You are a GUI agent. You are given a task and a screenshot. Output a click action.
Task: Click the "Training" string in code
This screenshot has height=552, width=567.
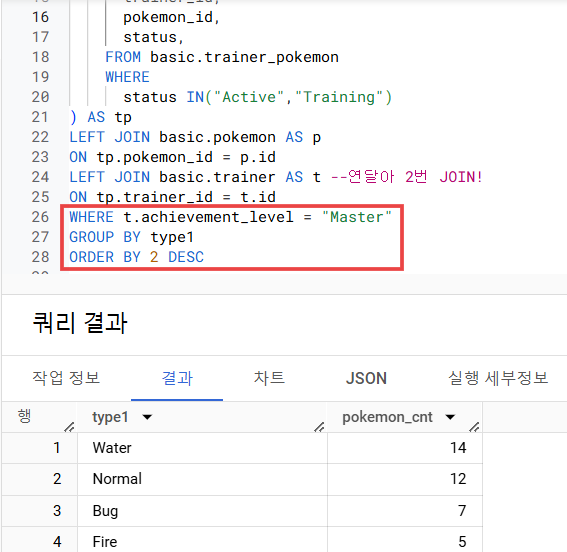pyautogui.click(x=339, y=97)
